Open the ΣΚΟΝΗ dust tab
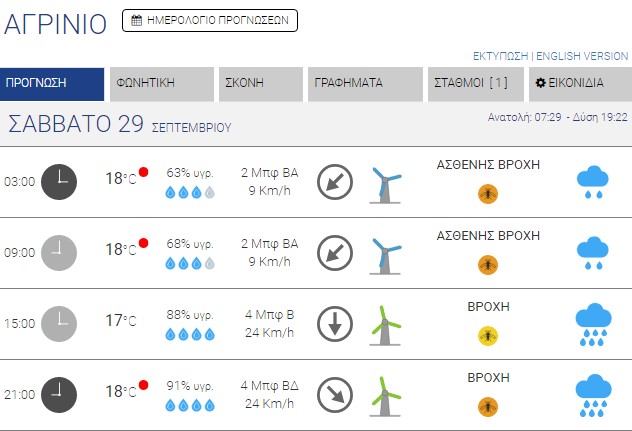The width and height of the screenshot is (632, 431). coord(260,84)
